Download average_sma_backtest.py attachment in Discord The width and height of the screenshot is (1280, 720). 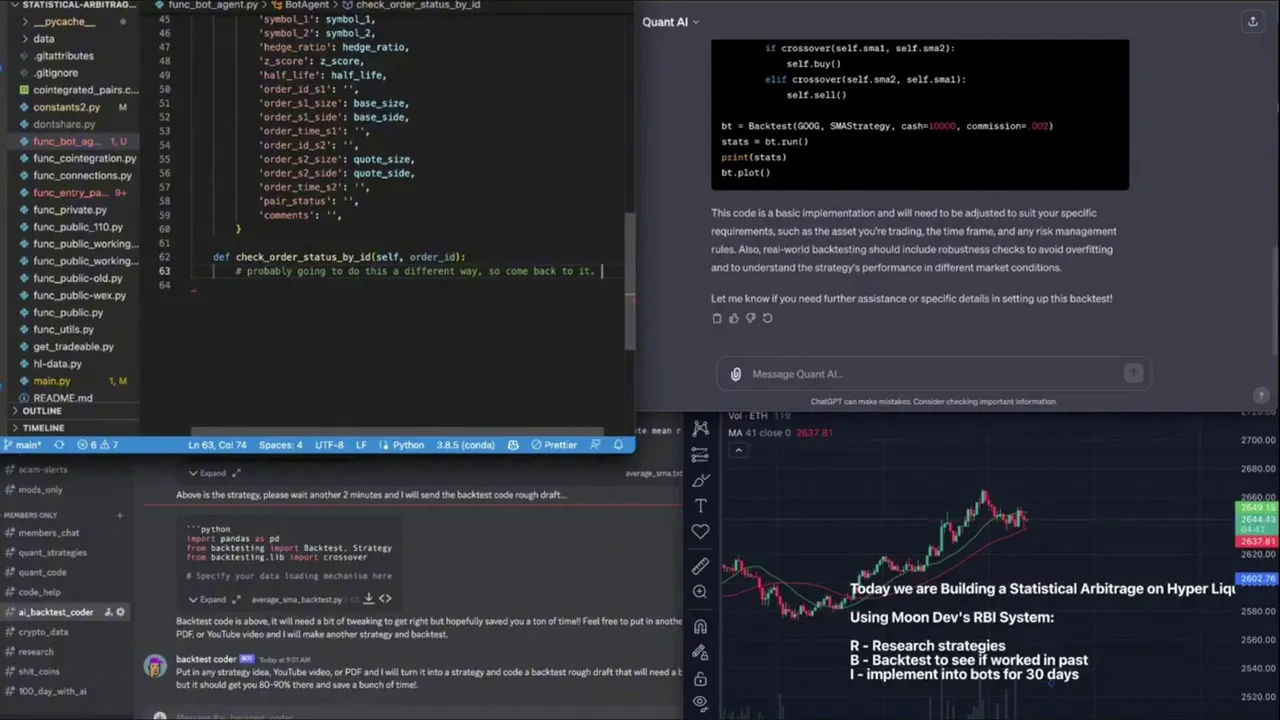[x=368, y=599]
